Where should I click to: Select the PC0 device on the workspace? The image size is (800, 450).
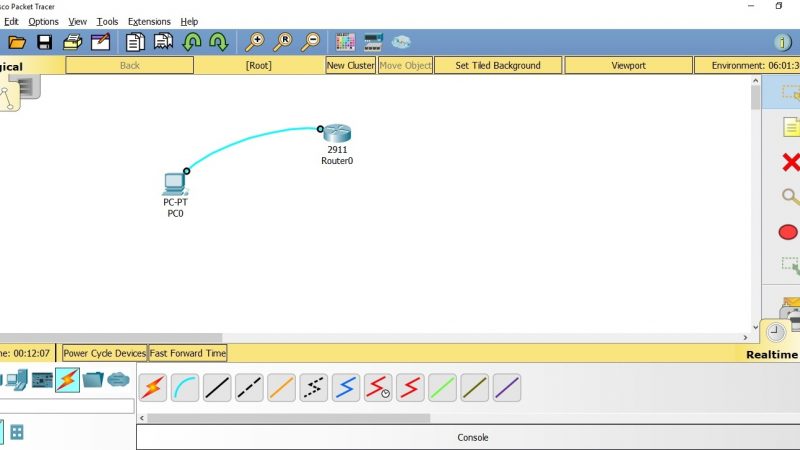pos(175,184)
